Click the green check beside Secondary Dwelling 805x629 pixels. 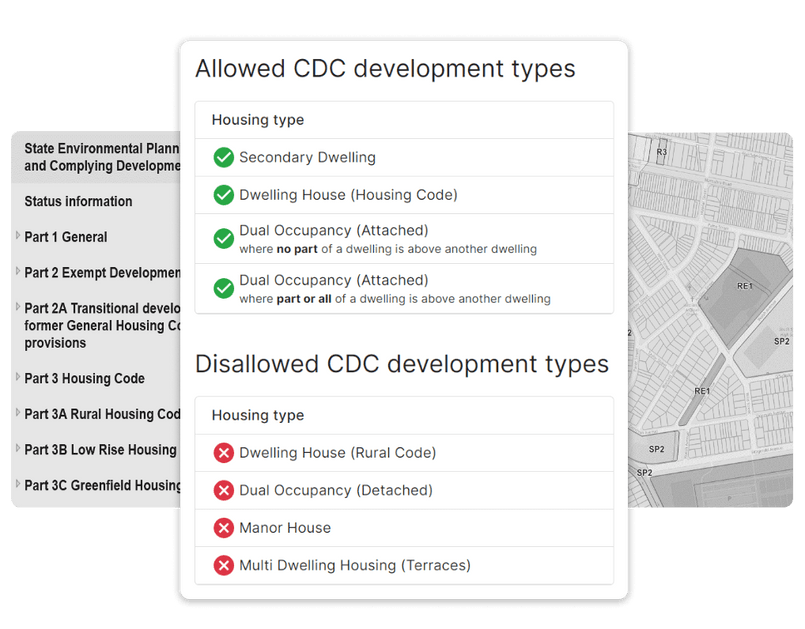coord(223,158)
